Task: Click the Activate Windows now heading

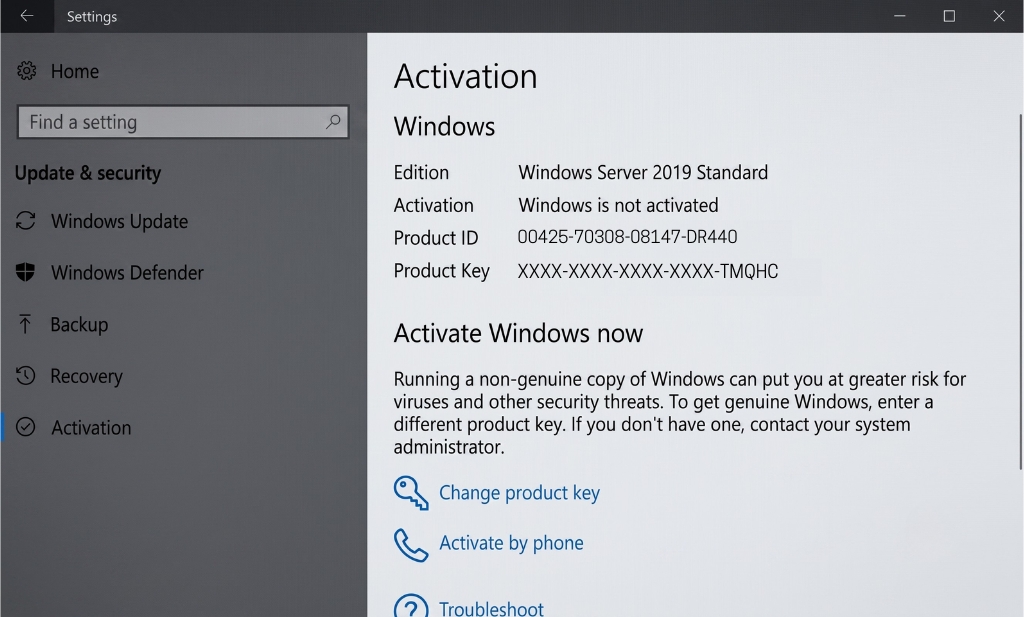Action: tap(518, 333)
